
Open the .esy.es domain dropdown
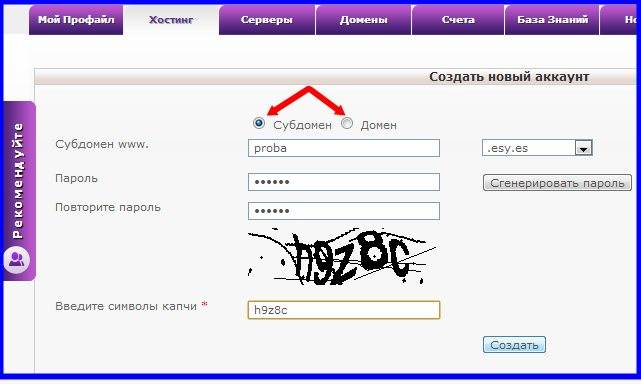pos(537,148)
